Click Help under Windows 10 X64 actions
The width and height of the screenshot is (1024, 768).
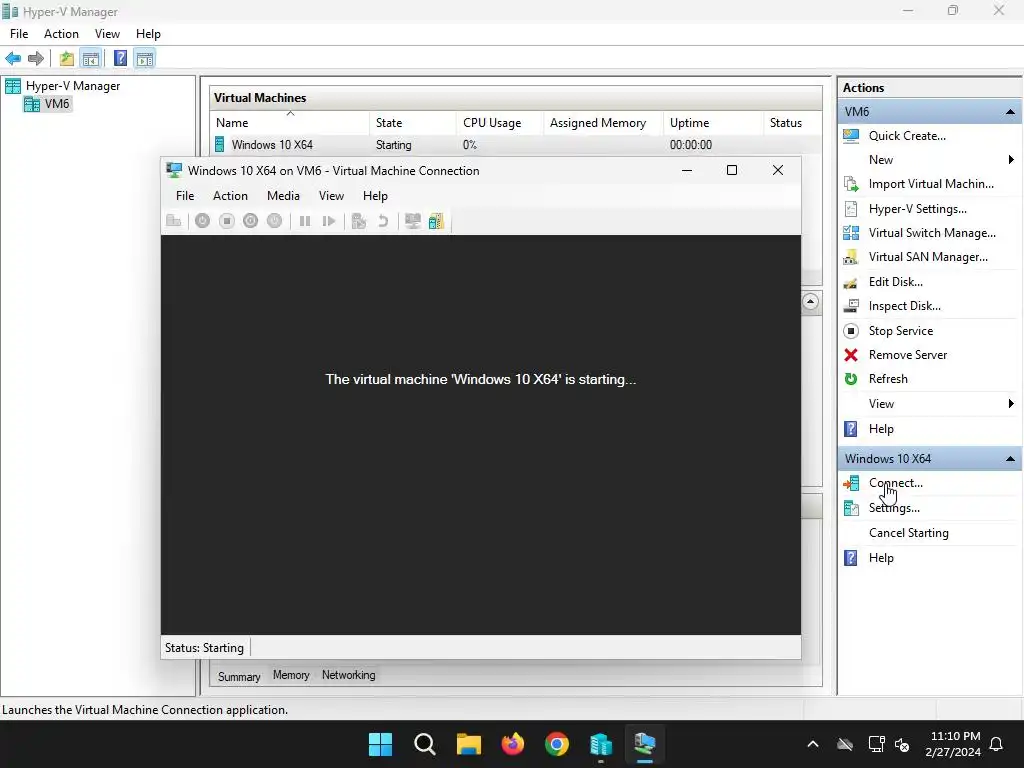tap(881, 558)
